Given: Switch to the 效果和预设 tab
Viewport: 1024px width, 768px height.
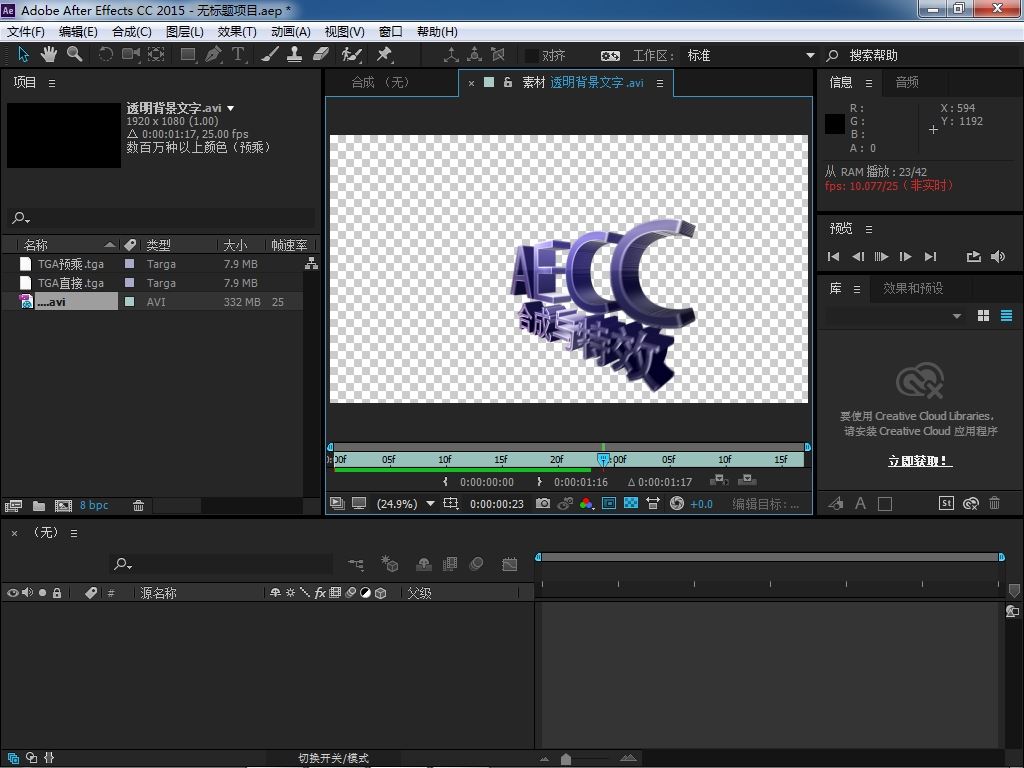Looking at the screenshot, I should tap(913, 288).
